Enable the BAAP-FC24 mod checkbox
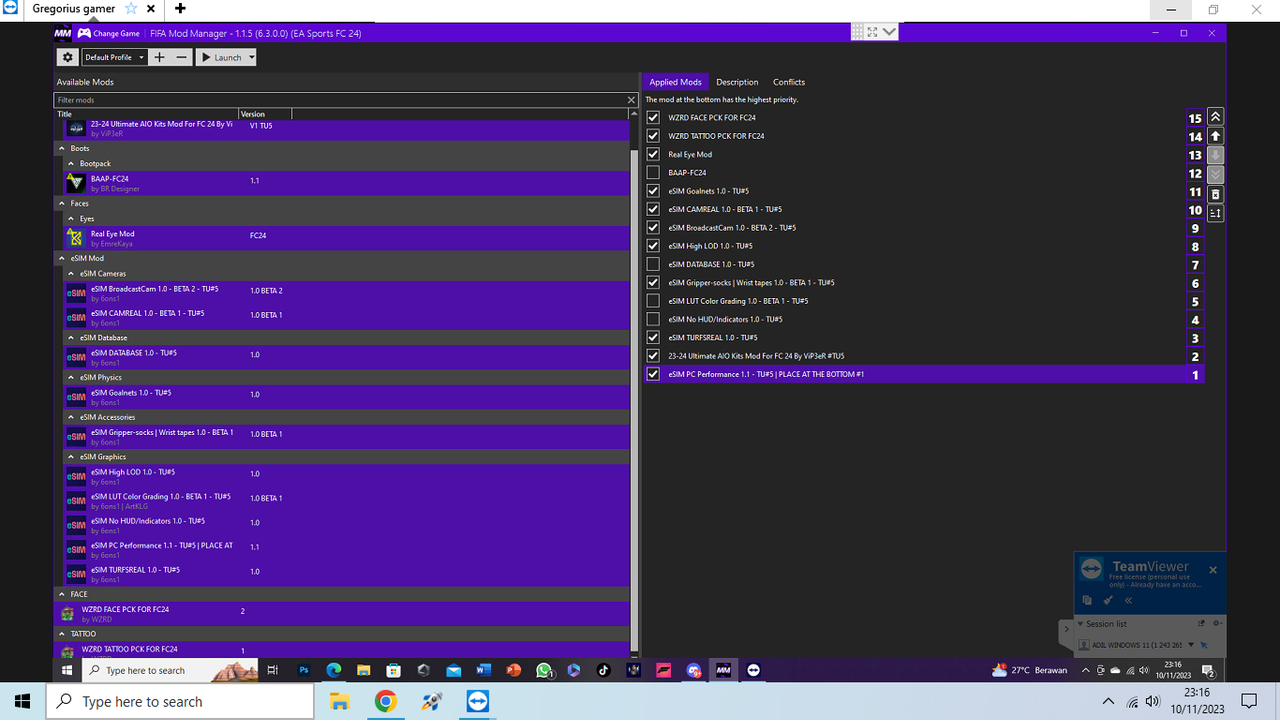This screenshot has height=720, width=1280. coord(653,172)
